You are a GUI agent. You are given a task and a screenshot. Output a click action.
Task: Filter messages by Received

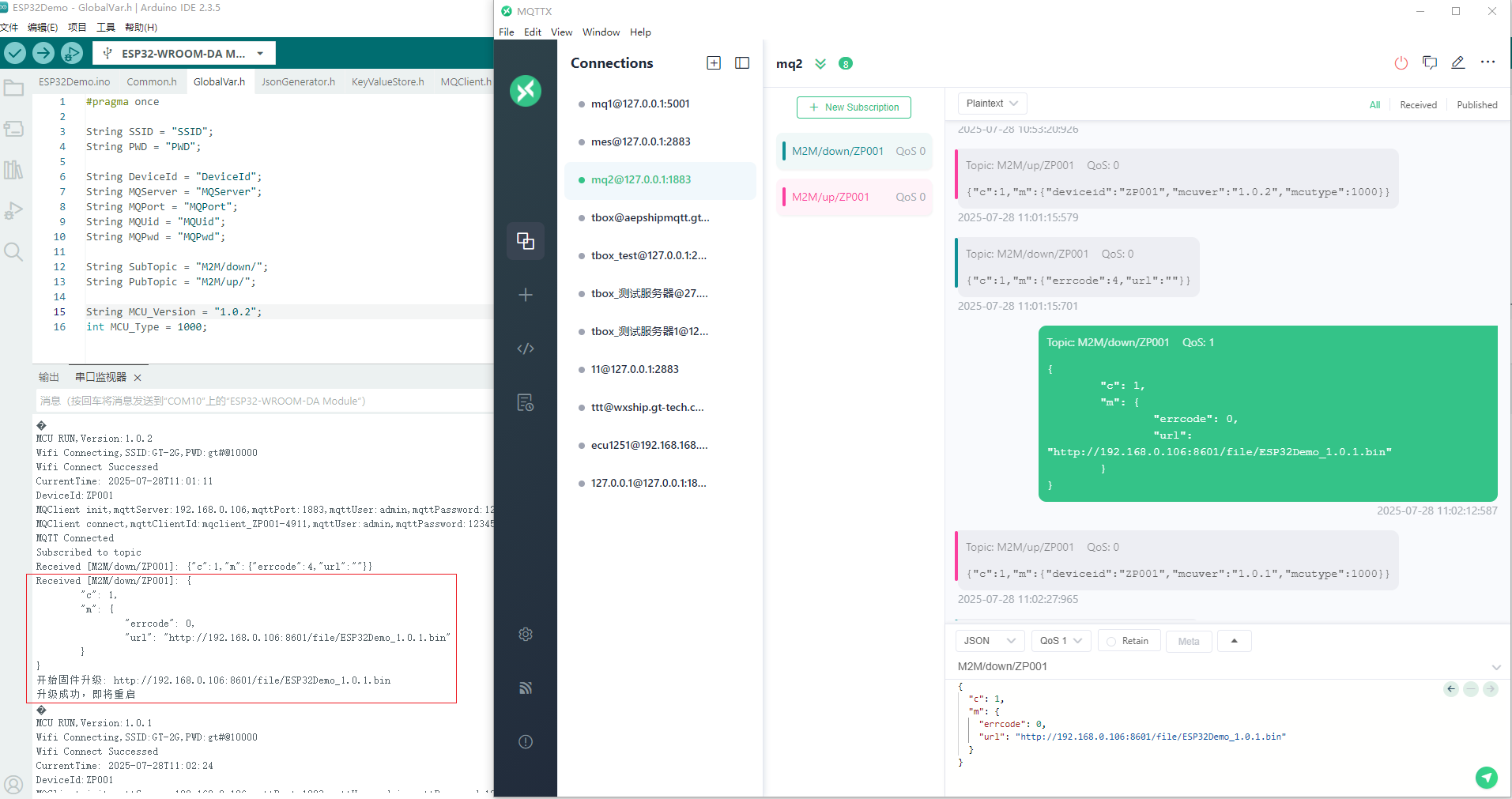(1418, 105)
